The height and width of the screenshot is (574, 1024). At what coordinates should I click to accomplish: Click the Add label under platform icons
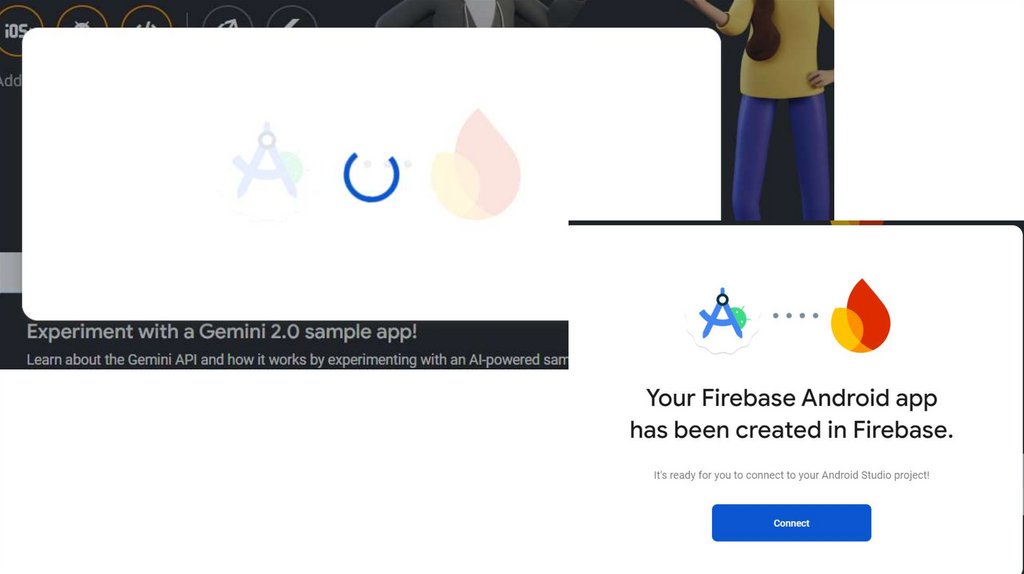[x=10, y=81]
